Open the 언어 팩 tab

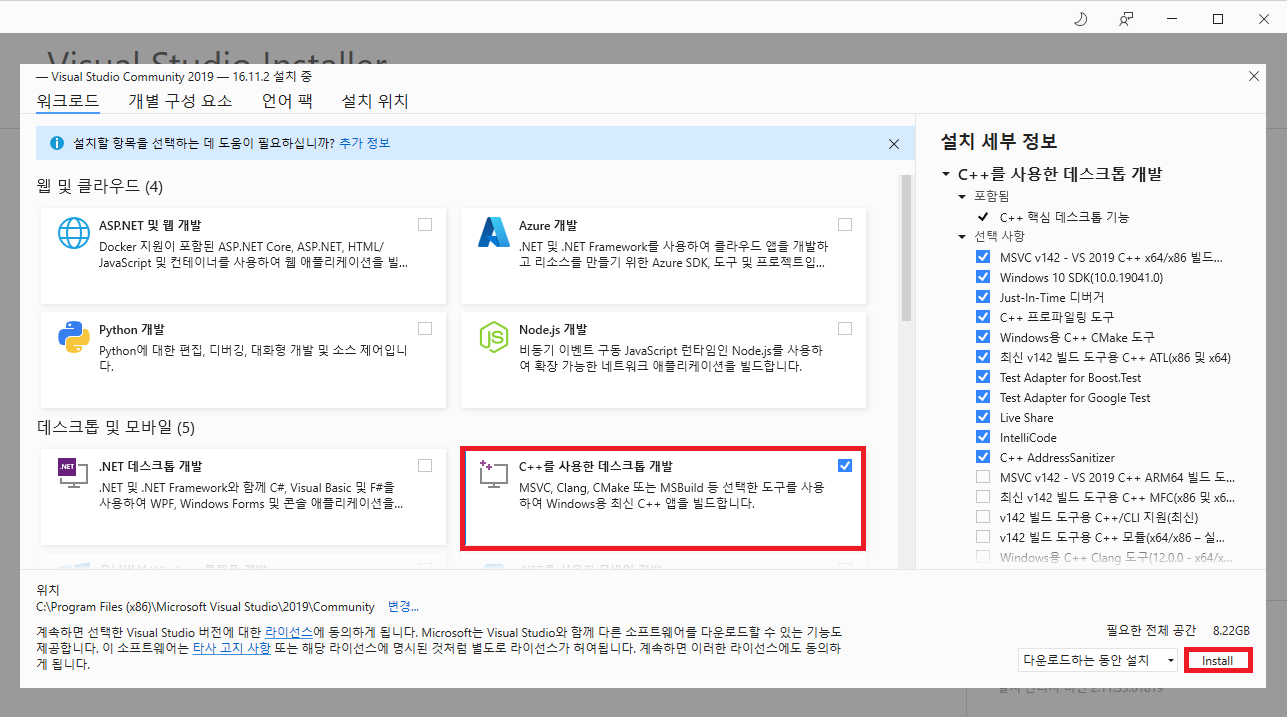pos(287,101)
